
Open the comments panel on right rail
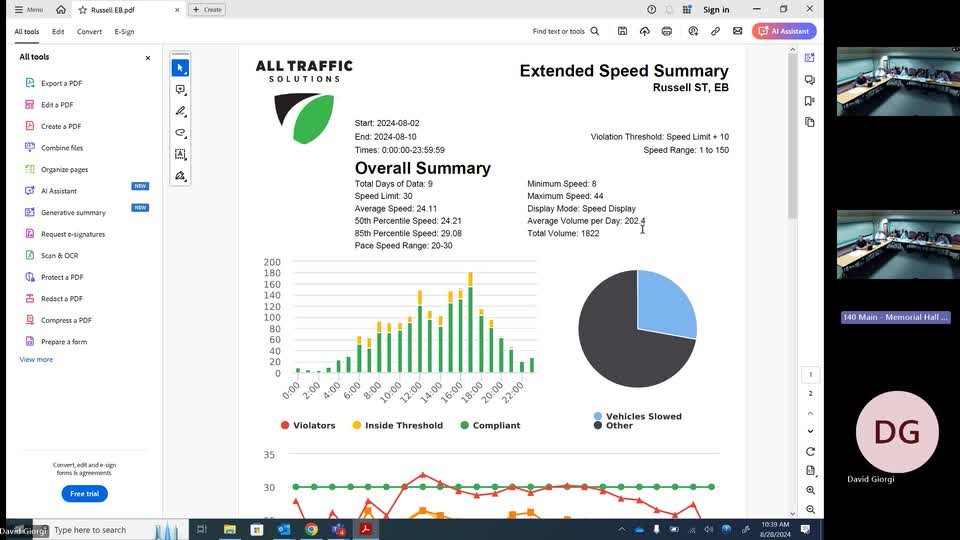[810, 80]
